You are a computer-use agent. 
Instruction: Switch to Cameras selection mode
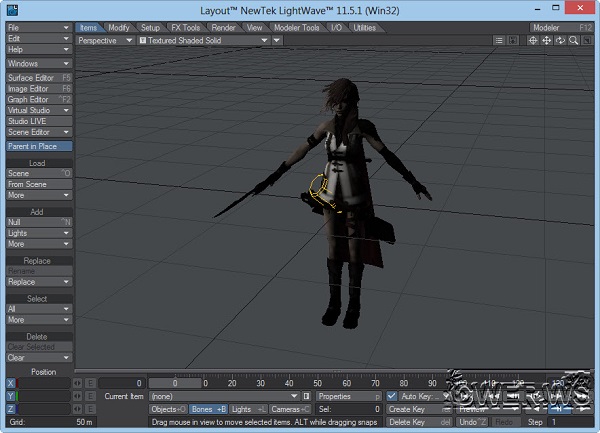(290, 409)
